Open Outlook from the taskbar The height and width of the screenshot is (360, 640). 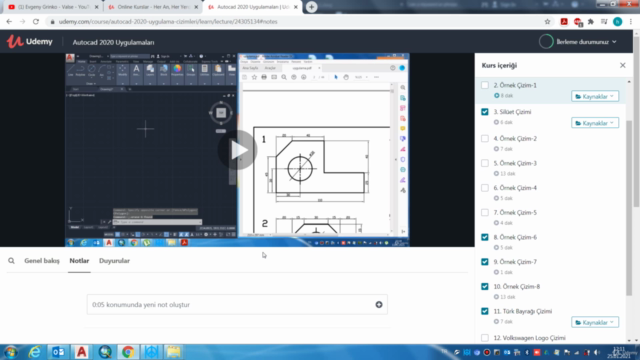click(x=58, y=352)
